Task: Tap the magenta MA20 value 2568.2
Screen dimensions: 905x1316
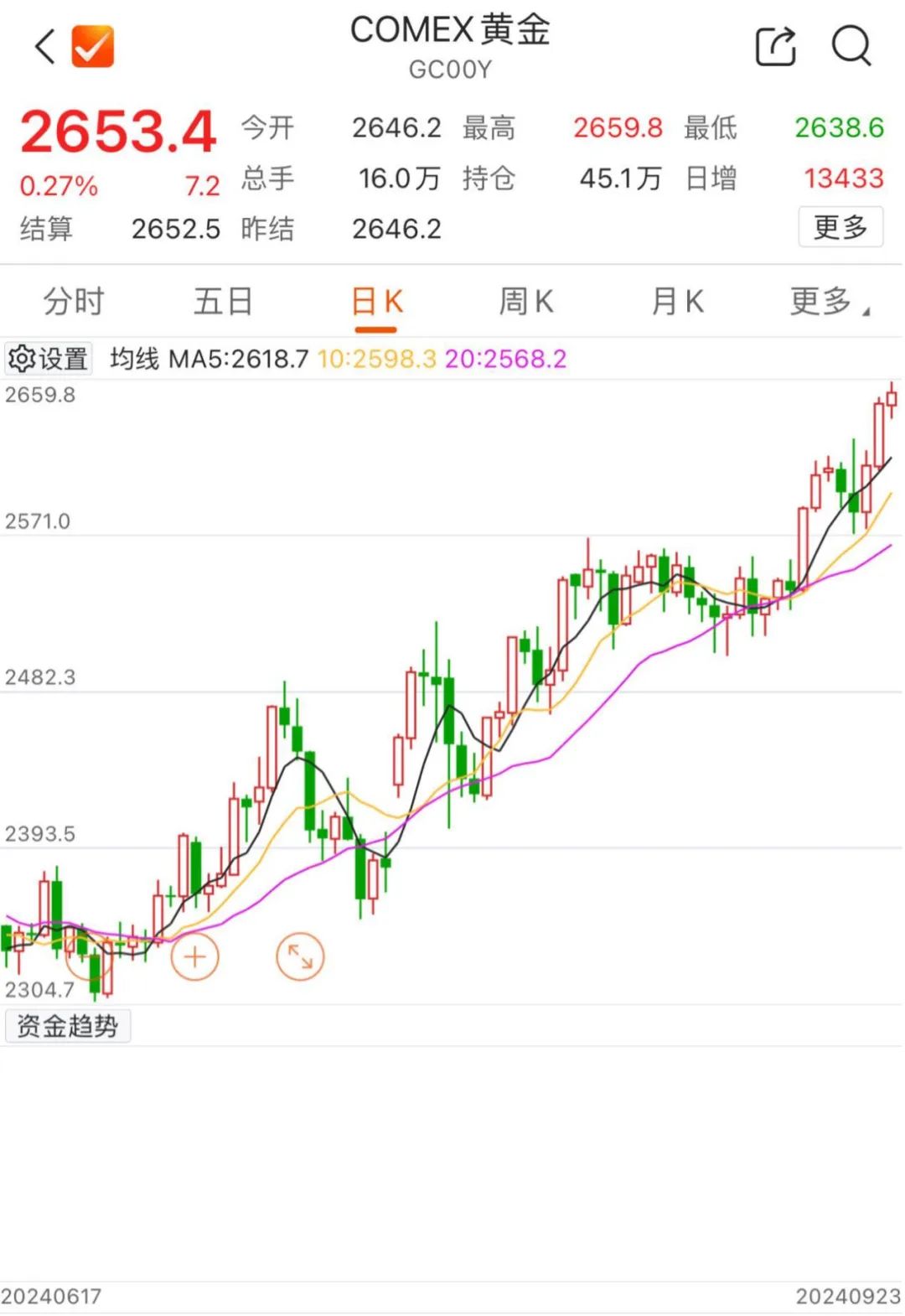Action: pos(505,359)
